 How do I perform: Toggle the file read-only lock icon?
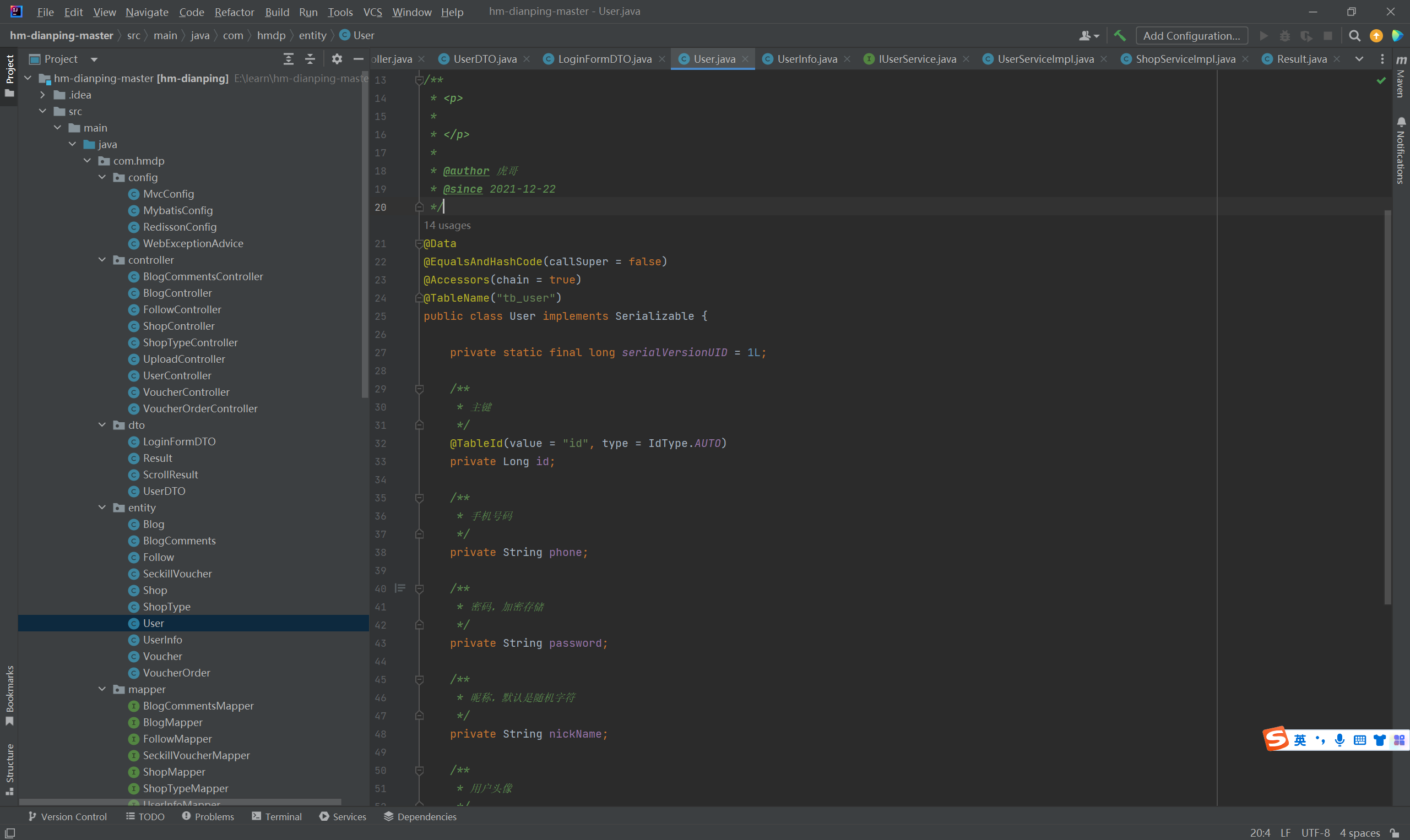[x=1395, y=833]
